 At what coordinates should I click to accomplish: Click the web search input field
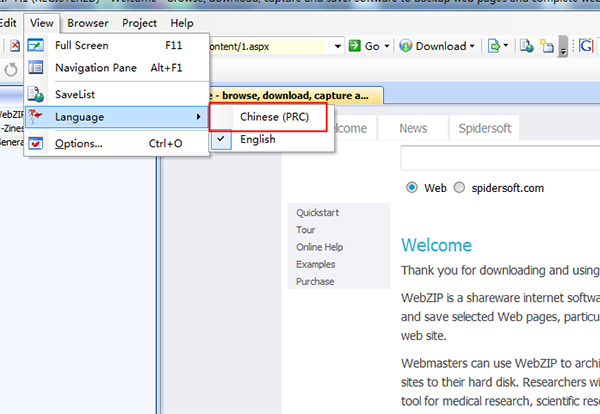(x=498, y=159)
